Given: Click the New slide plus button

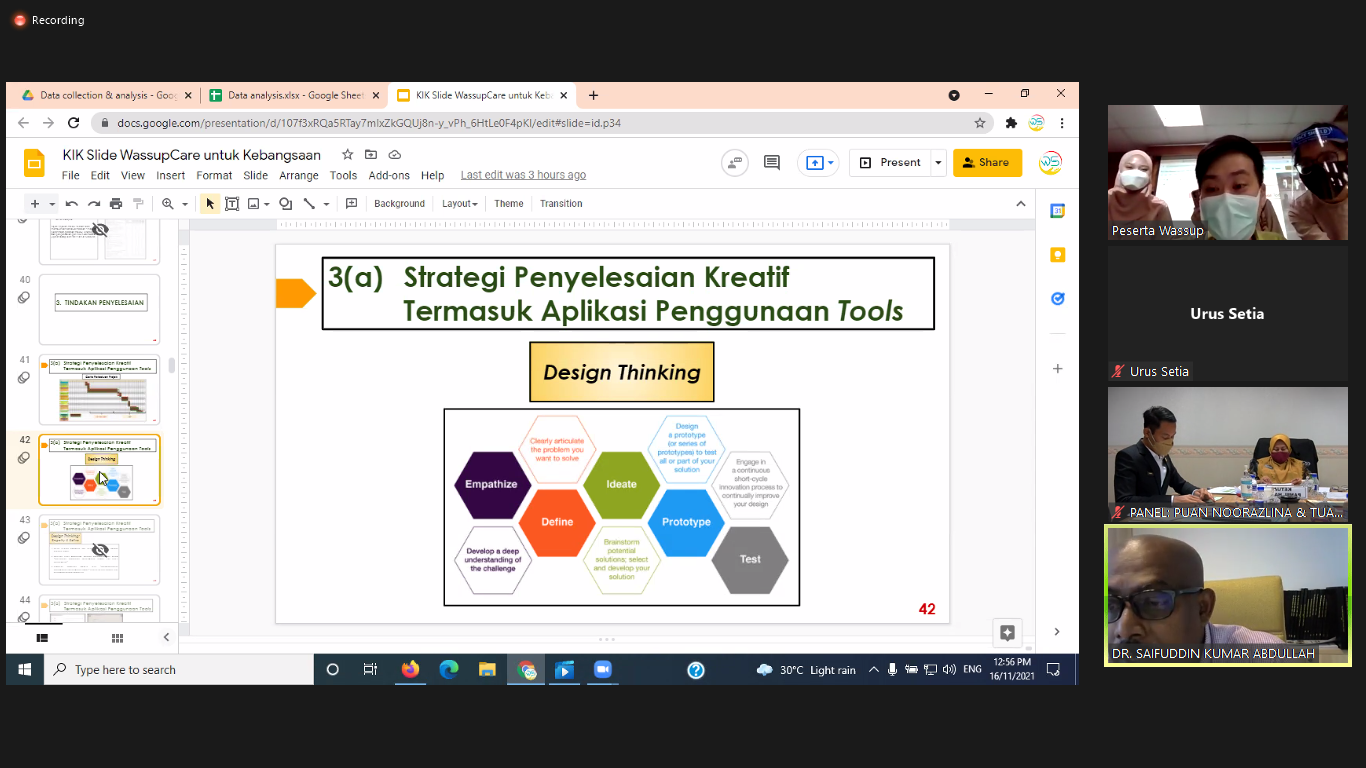Looking at the screenshot, I should [x=35, y=204].
